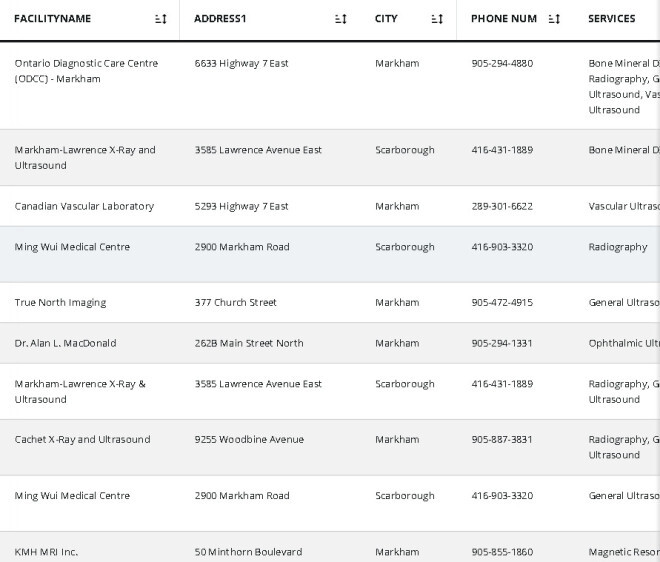Click the PHONE NUM header label
The image size is (660, 562).
click(504, 19)
